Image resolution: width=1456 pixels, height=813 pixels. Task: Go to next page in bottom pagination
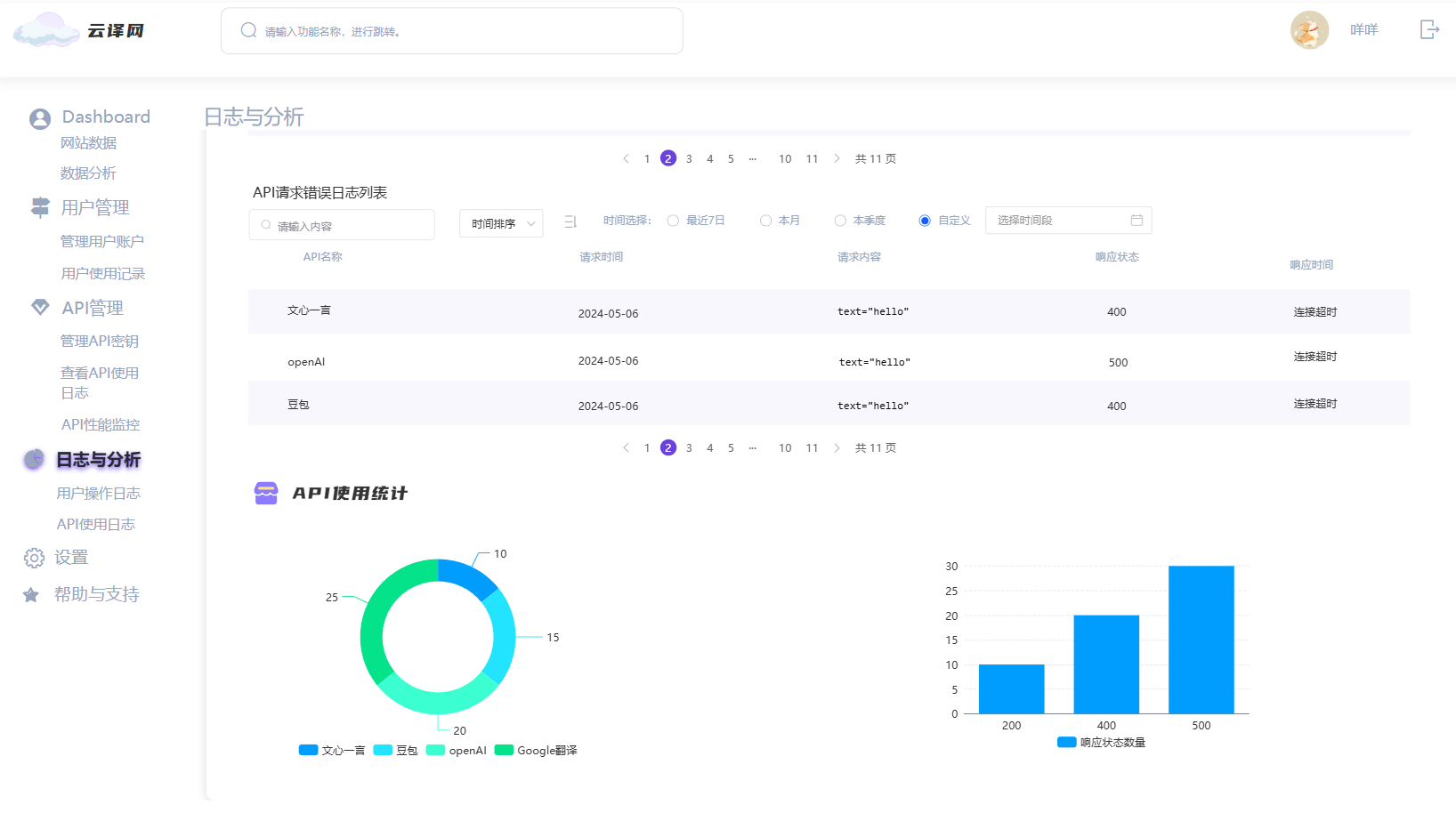pos(837,447)
